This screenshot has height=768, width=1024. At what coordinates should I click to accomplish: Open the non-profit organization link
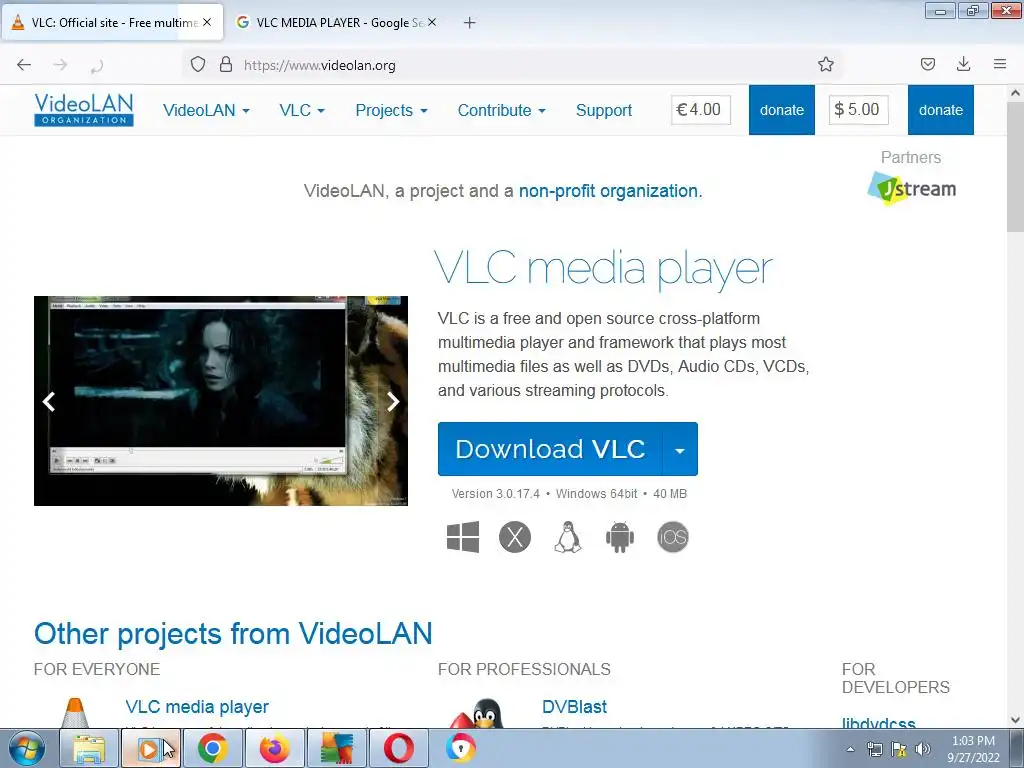tap(609, 191)
